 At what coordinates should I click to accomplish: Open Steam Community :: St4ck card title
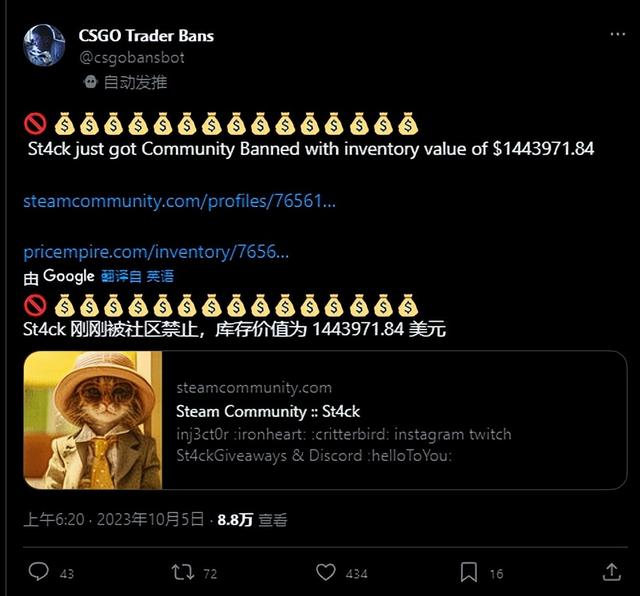click(268, 411)
